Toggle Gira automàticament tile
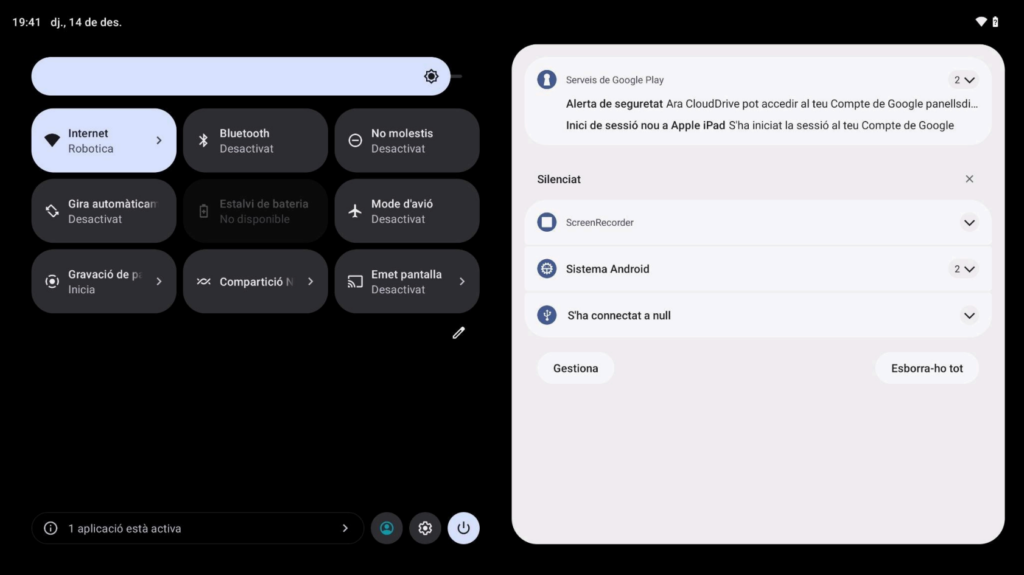1024x575 pixels. pos(104,211)
